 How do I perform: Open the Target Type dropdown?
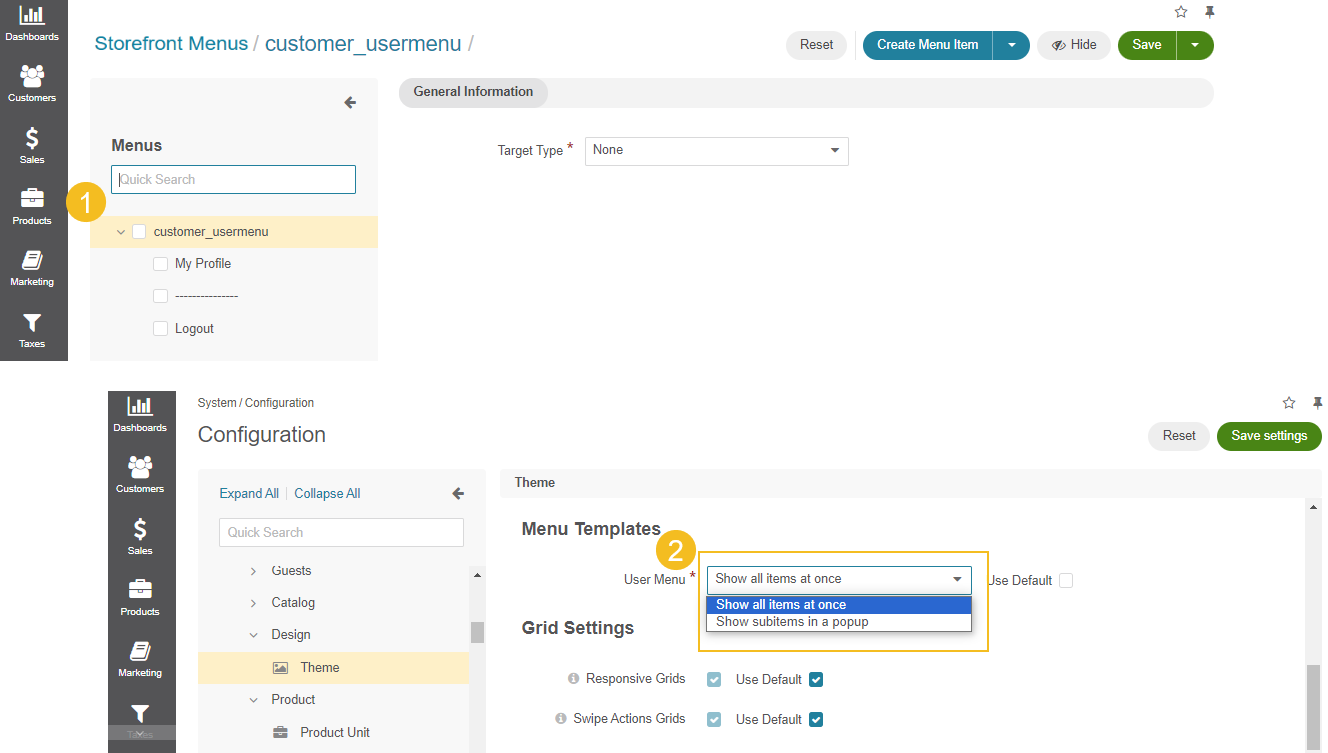pyautogui.click(x=716, y=151)
